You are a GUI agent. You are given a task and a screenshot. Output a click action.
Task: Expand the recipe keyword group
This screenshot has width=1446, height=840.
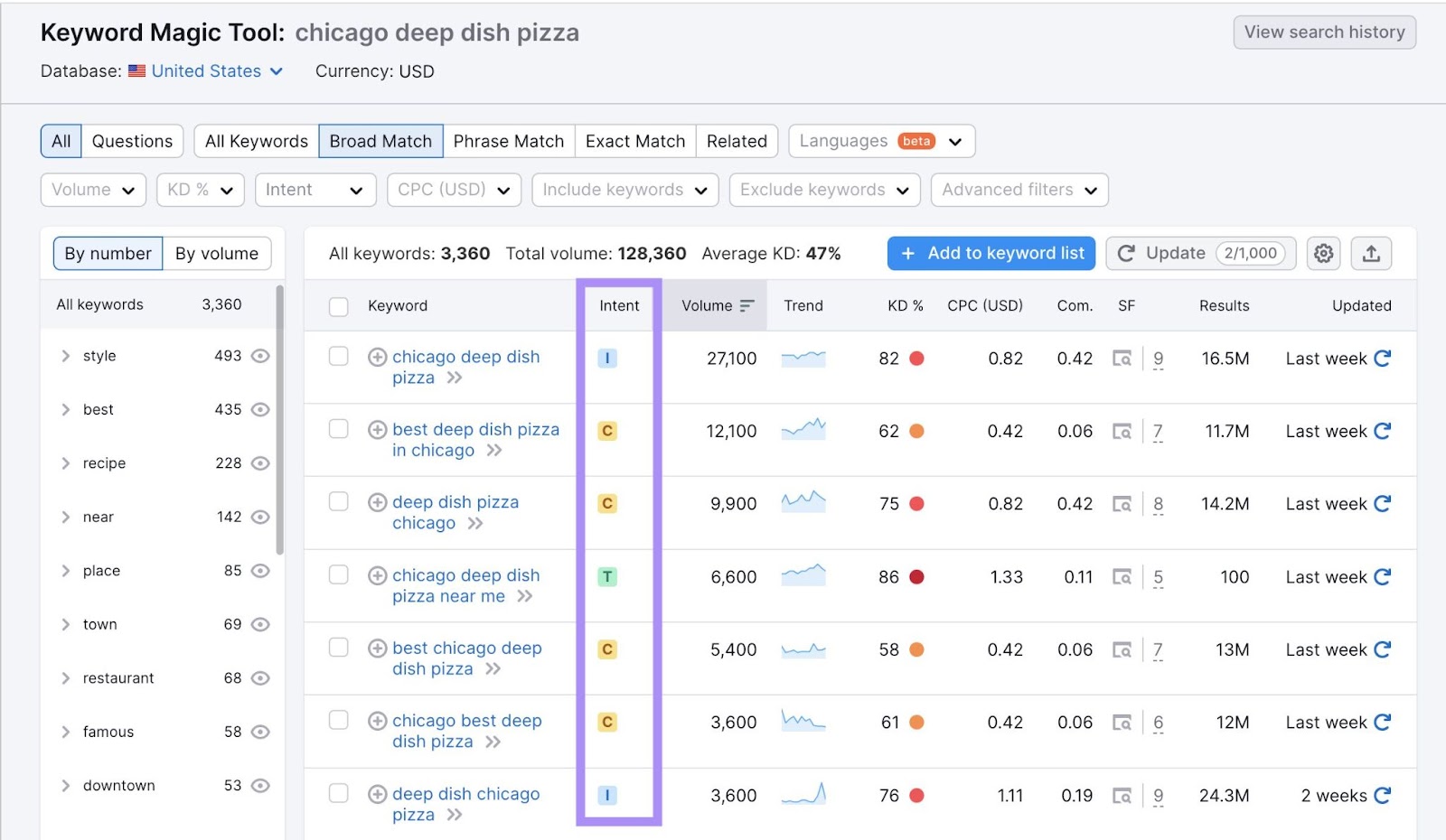click(x=65, y=462)
